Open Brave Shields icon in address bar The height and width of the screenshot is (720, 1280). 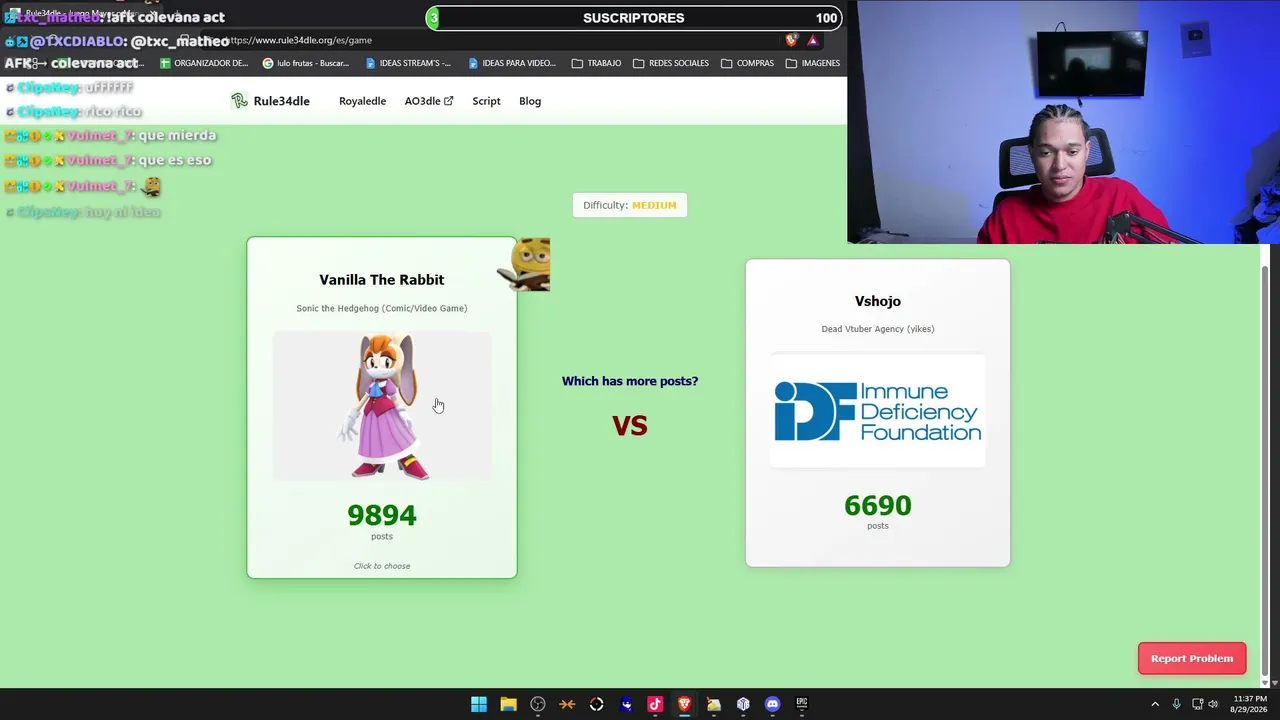click(791, 40)
